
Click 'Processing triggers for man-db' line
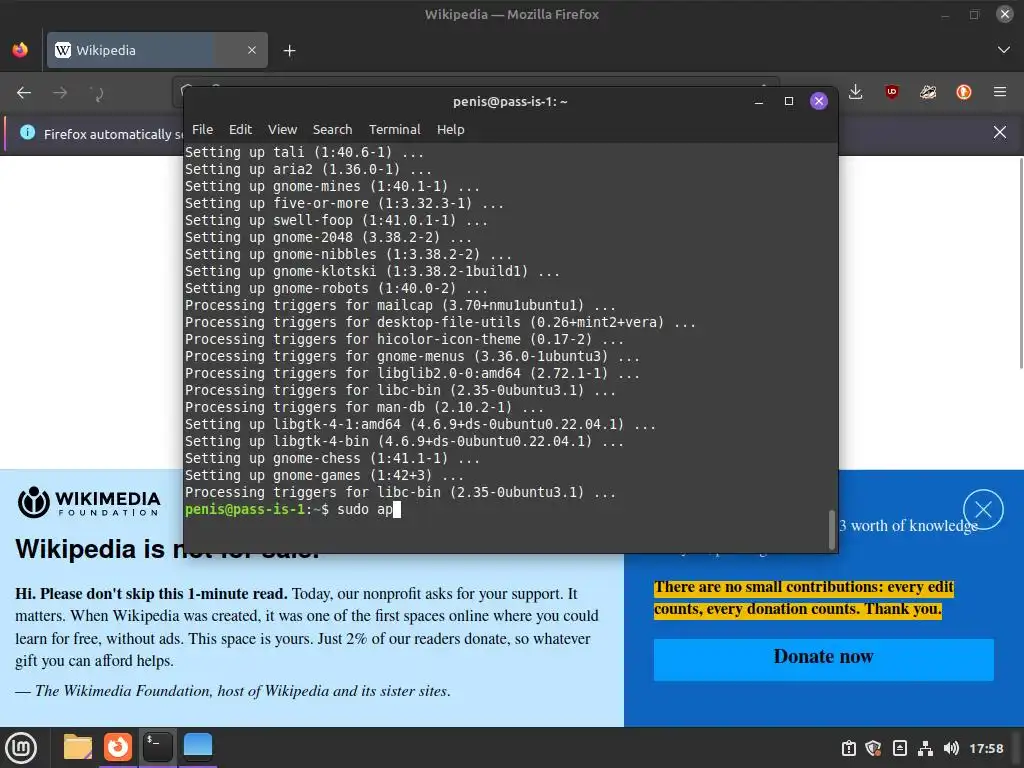[x=364, y=408]
